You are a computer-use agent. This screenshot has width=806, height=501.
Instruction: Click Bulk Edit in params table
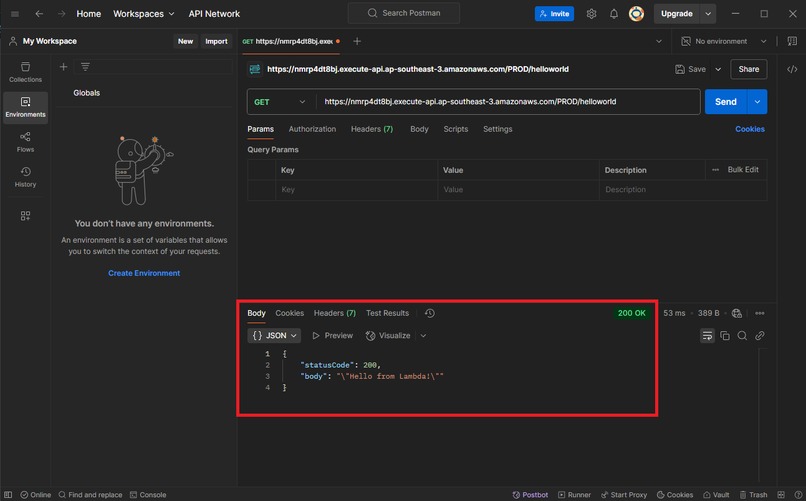pyautogui.click(x=743, y=170)
